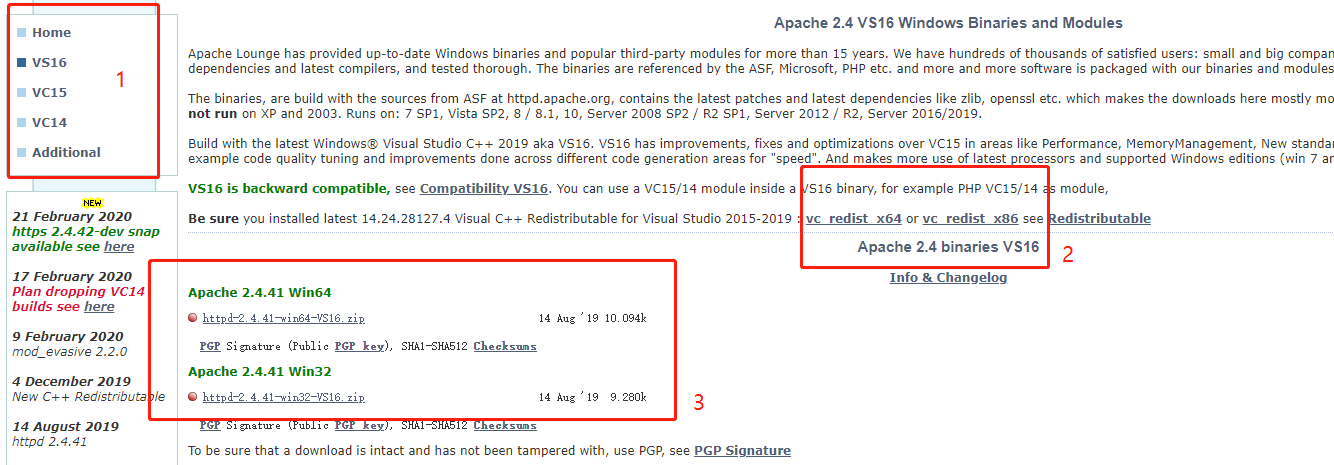The image size is (1334, 465).
Task: Click the square bullet beside VC14
Action: [22, 123]
